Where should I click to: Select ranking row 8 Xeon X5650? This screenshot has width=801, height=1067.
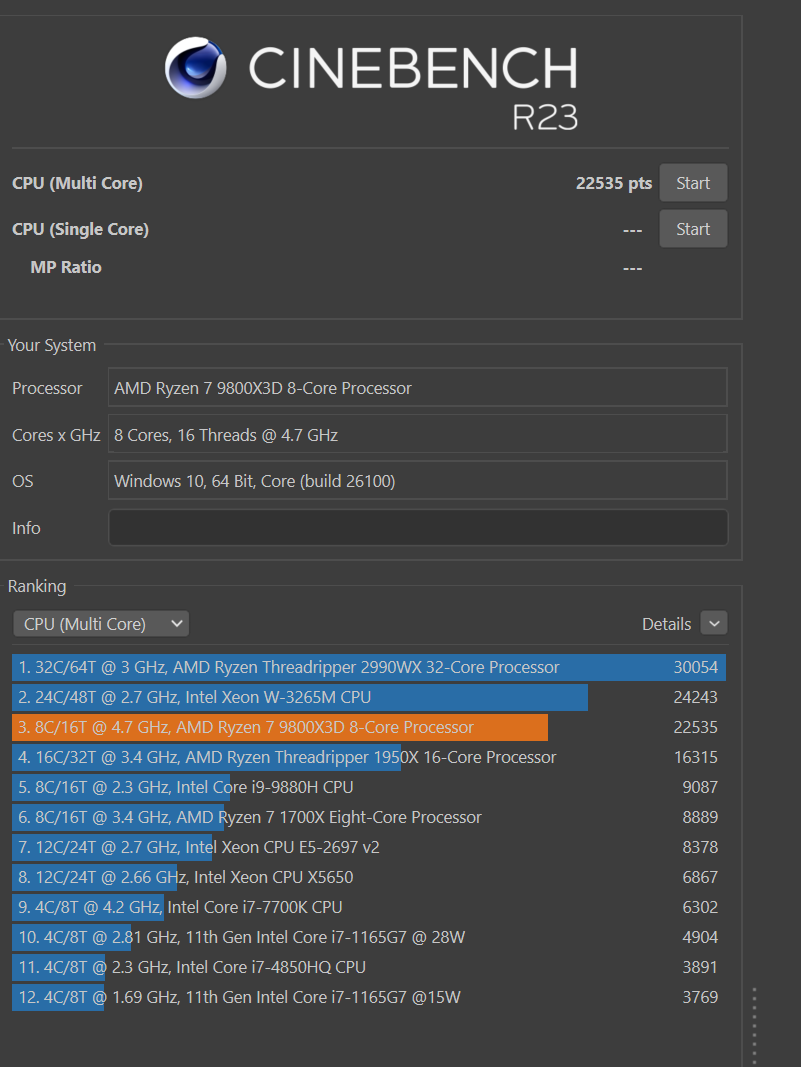369,877
